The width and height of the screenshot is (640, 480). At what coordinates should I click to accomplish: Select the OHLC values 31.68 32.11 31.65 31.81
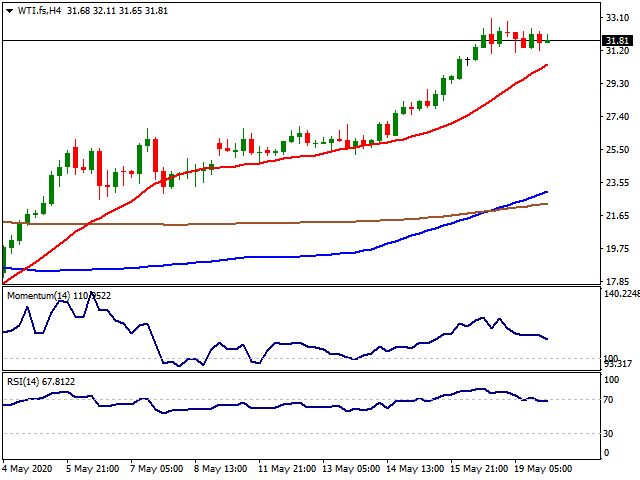[x=118, y=11]
